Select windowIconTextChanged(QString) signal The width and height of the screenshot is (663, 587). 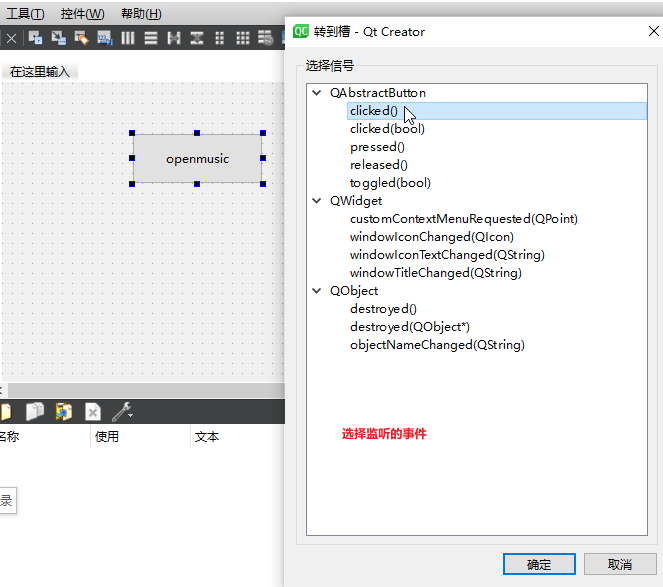click(447, 255)
